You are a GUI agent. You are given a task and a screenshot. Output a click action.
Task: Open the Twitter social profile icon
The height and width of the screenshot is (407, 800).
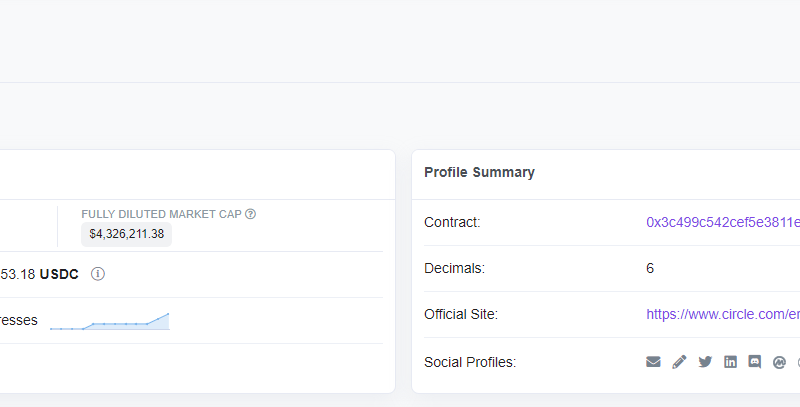[x=705, y=362]
